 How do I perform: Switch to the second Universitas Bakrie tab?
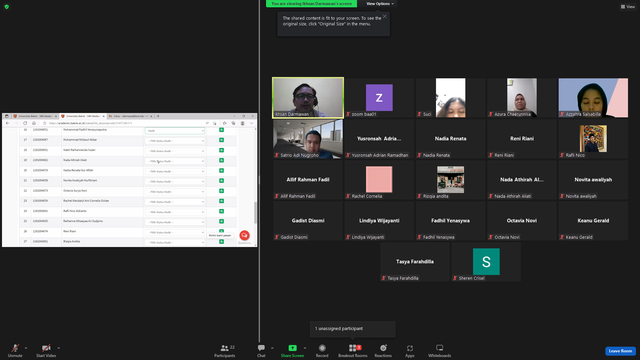coord(83,116)
